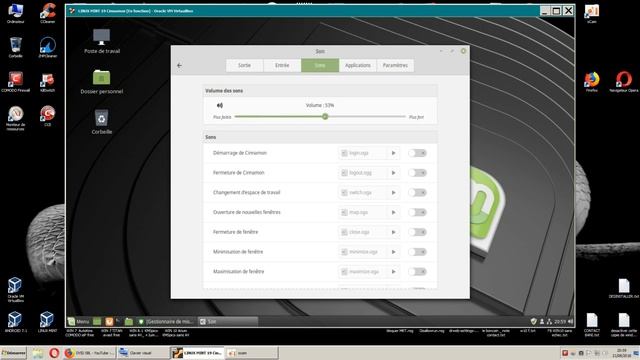
Task: Click the Windows Démarrer start button
Action: point(14,353)
